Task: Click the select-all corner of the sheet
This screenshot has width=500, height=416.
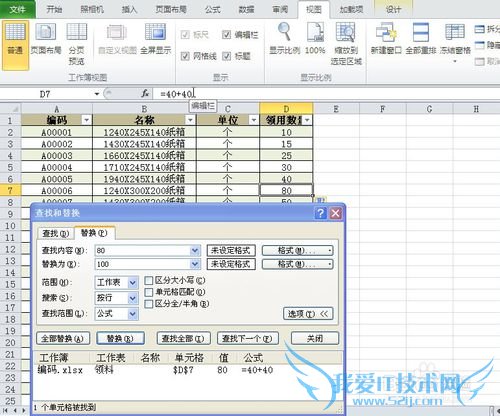Action: (x=11, y=109)
